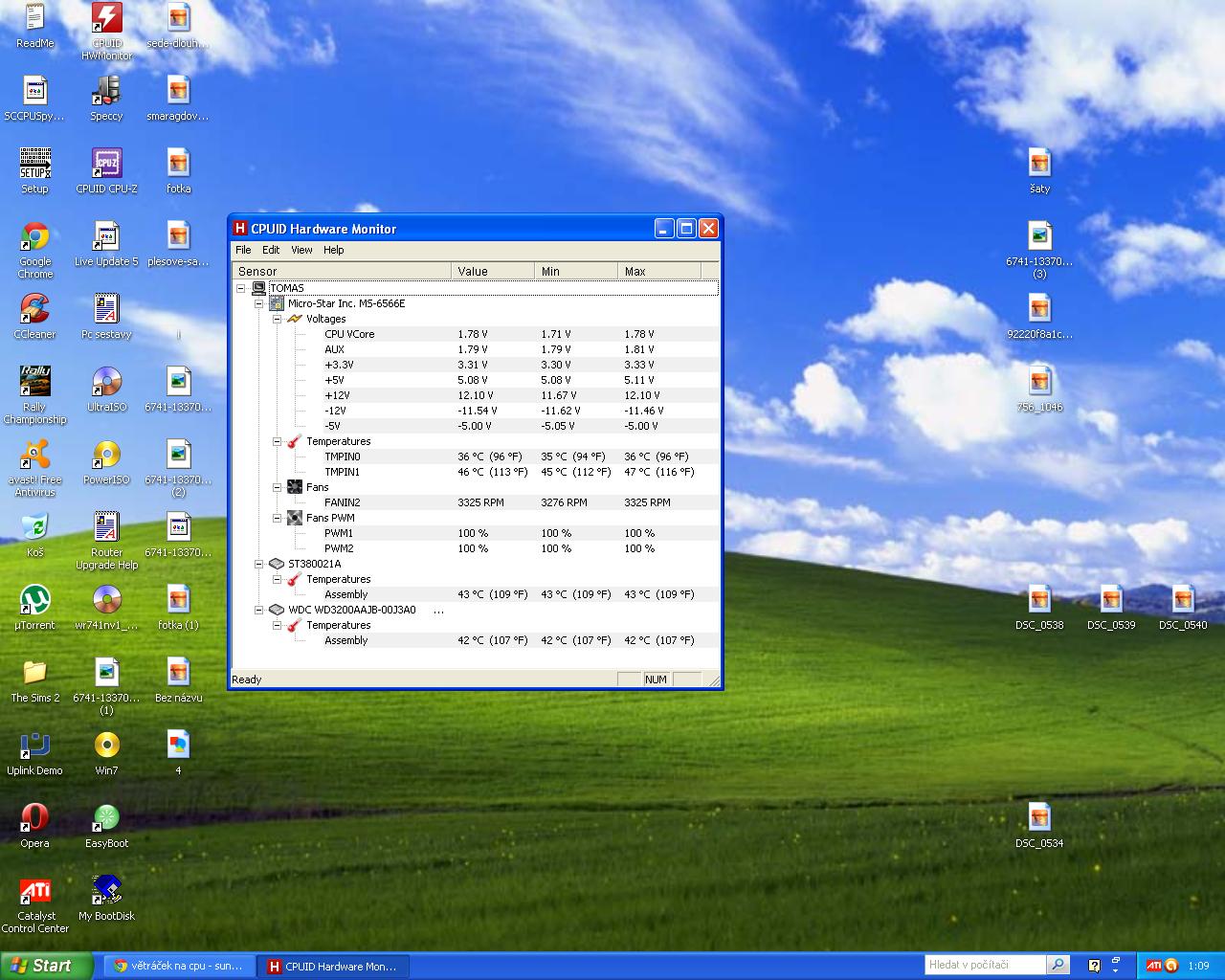Launch CPUID CPU-Z shortcut

[106, 171]
